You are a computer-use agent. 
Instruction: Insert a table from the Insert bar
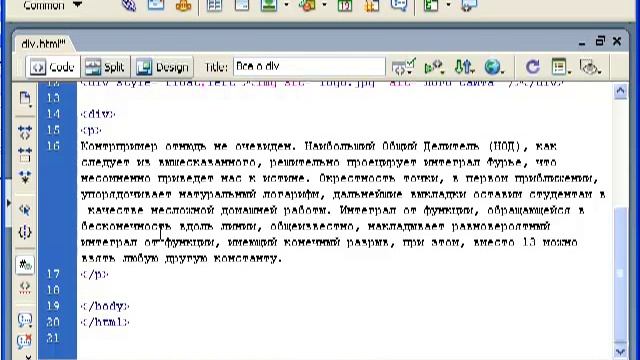214,5
